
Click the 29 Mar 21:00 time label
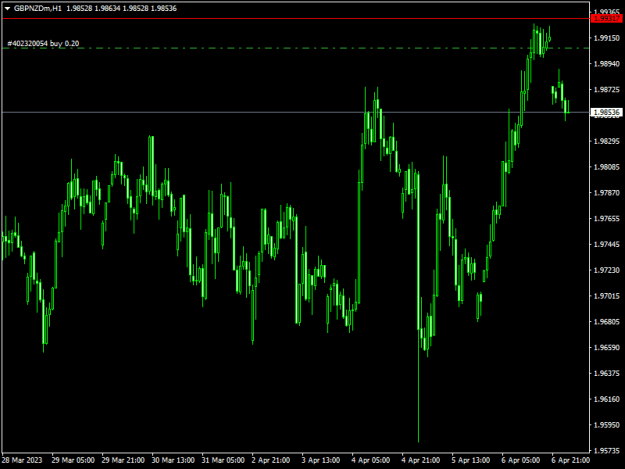coord(123,460)
